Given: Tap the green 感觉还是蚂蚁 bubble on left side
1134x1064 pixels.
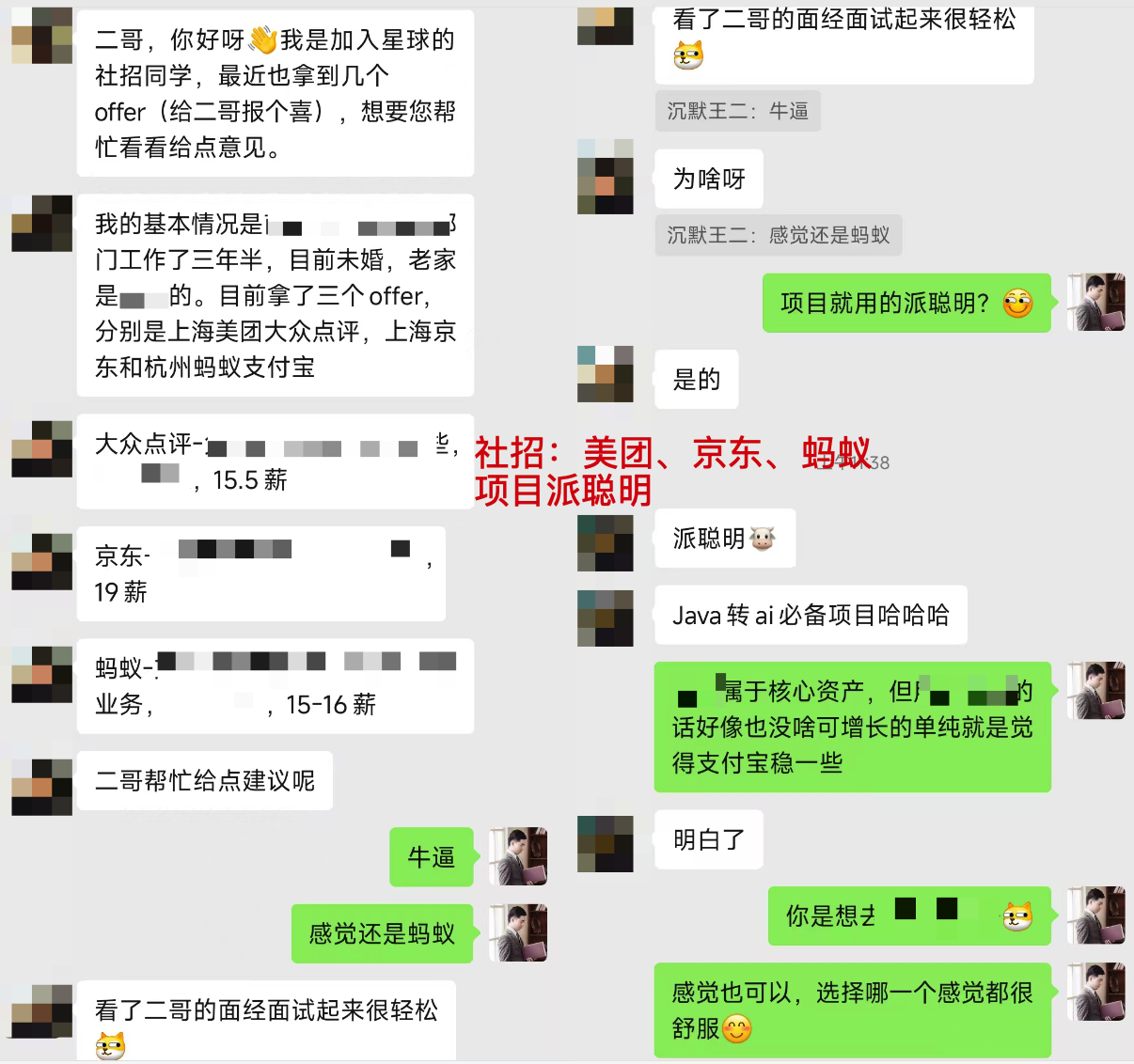Looking at the screenshot, I should coord(382,933).
